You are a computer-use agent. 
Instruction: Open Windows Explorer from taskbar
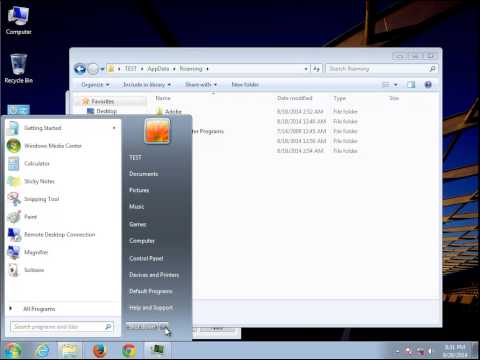click(69, 350)
